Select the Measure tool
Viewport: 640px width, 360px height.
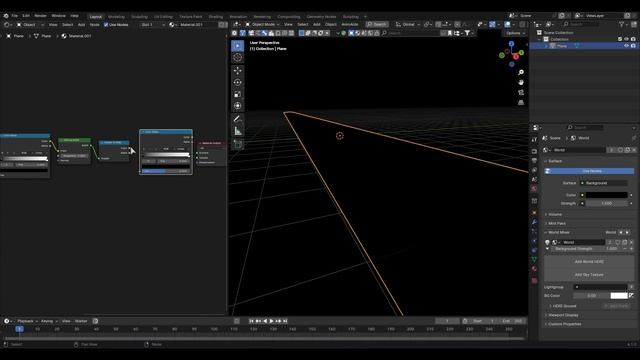click(x=238, y=131)
